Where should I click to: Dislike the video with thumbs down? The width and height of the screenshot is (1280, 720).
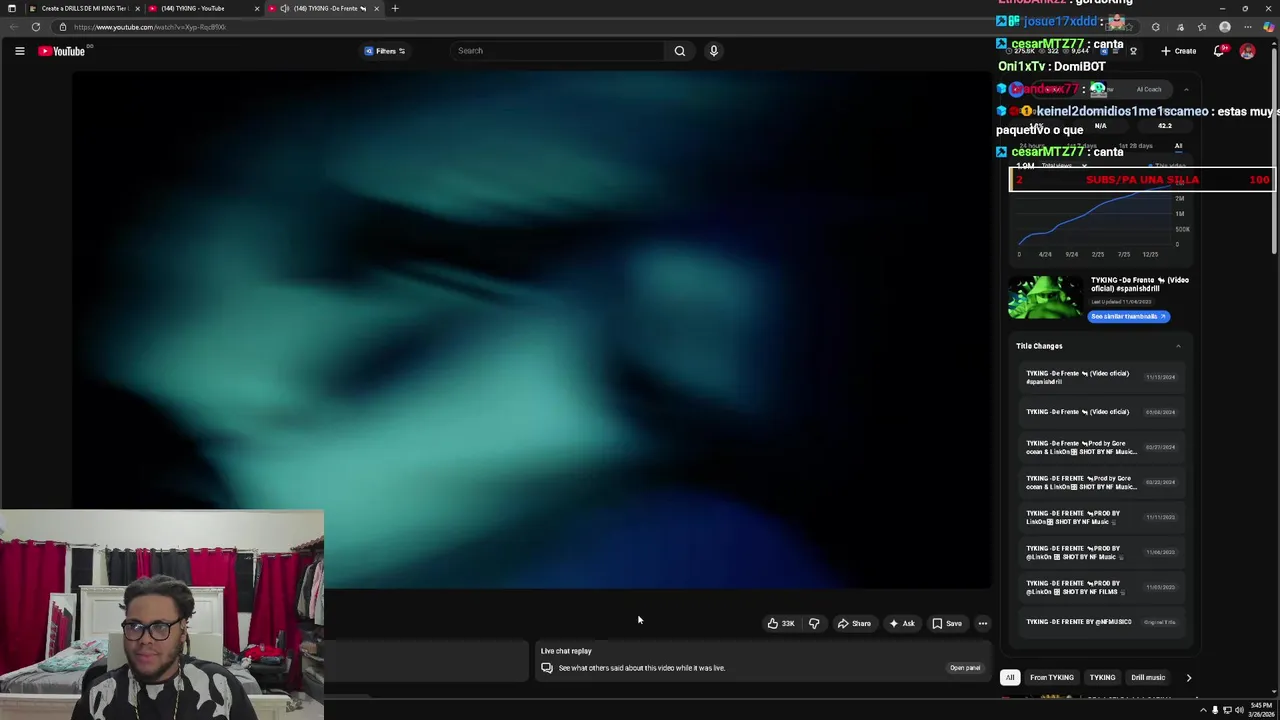pos(814,624)
